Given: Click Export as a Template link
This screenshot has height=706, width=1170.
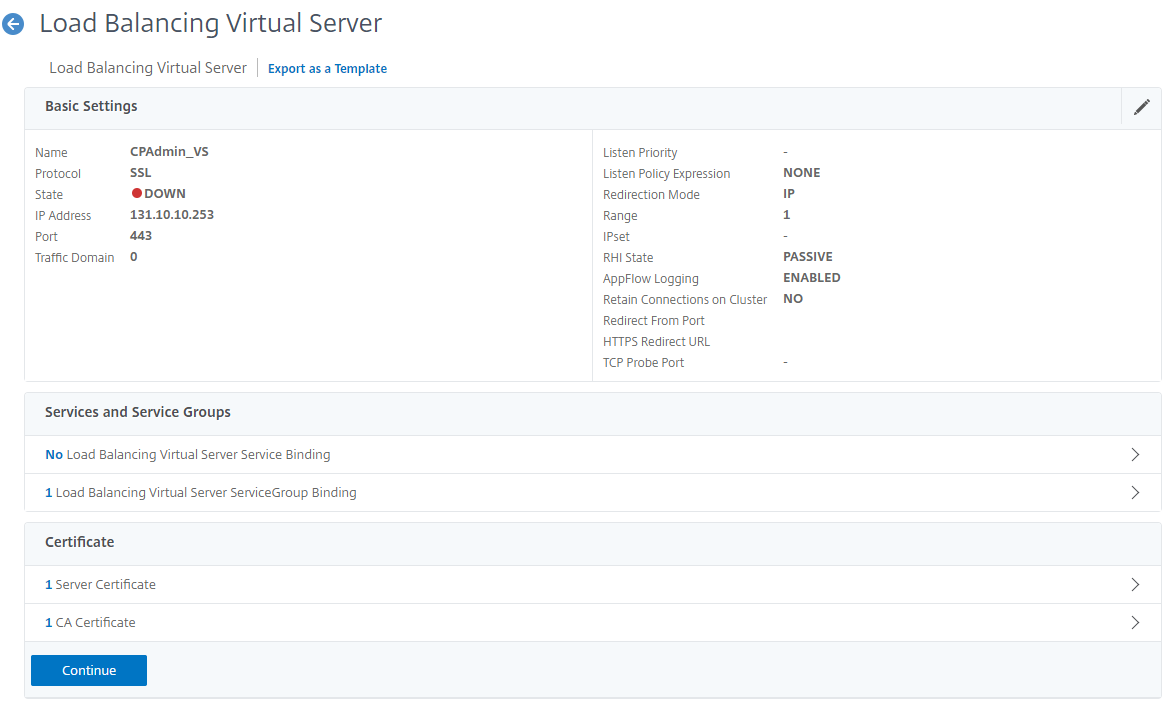Looking at the screenshot, I should pyautogui.click(x=327, y=69).
